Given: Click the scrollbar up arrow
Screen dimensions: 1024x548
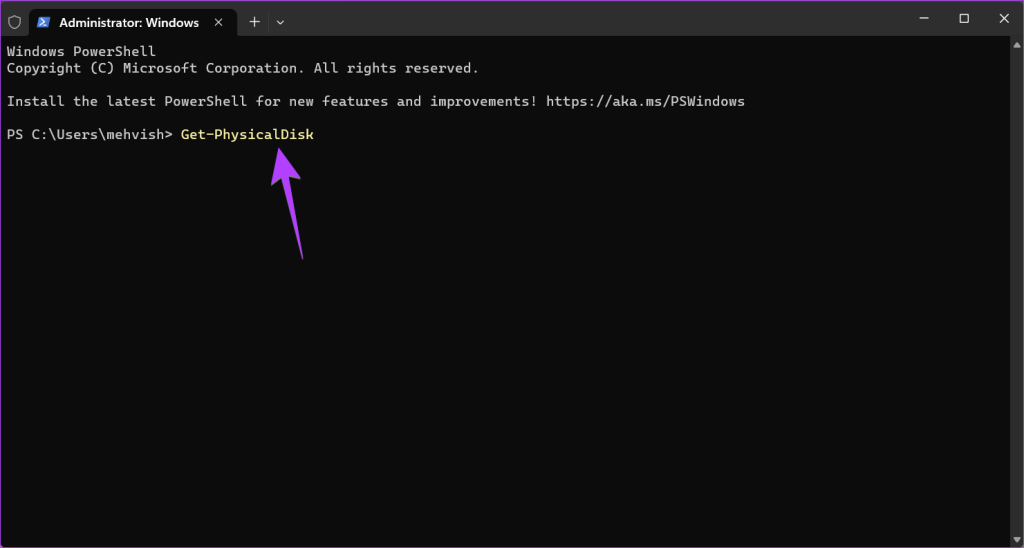Looking at the screenshot, I should (x=1016, y=45).
